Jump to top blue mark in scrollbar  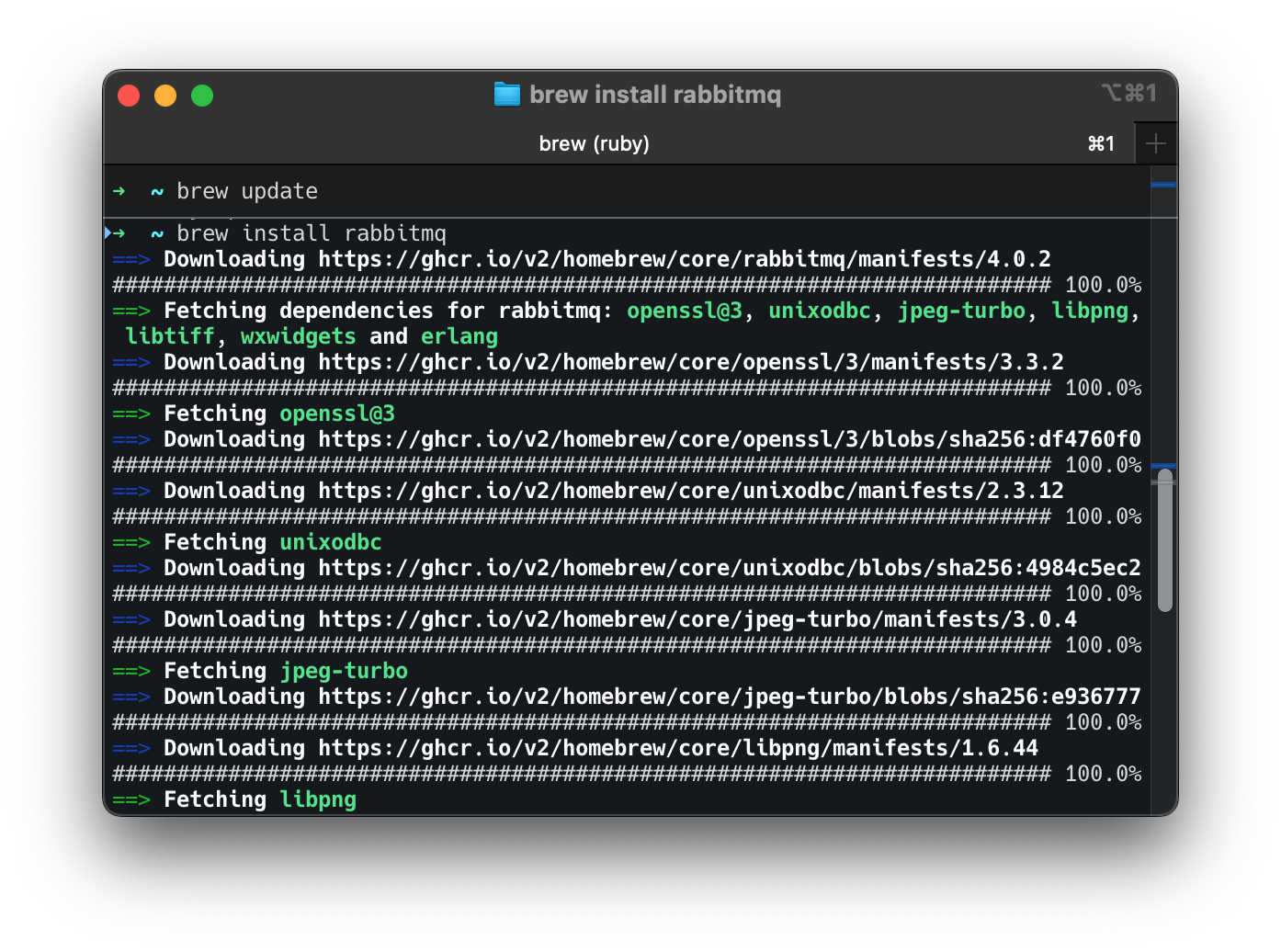click(x=1163, y=185)
